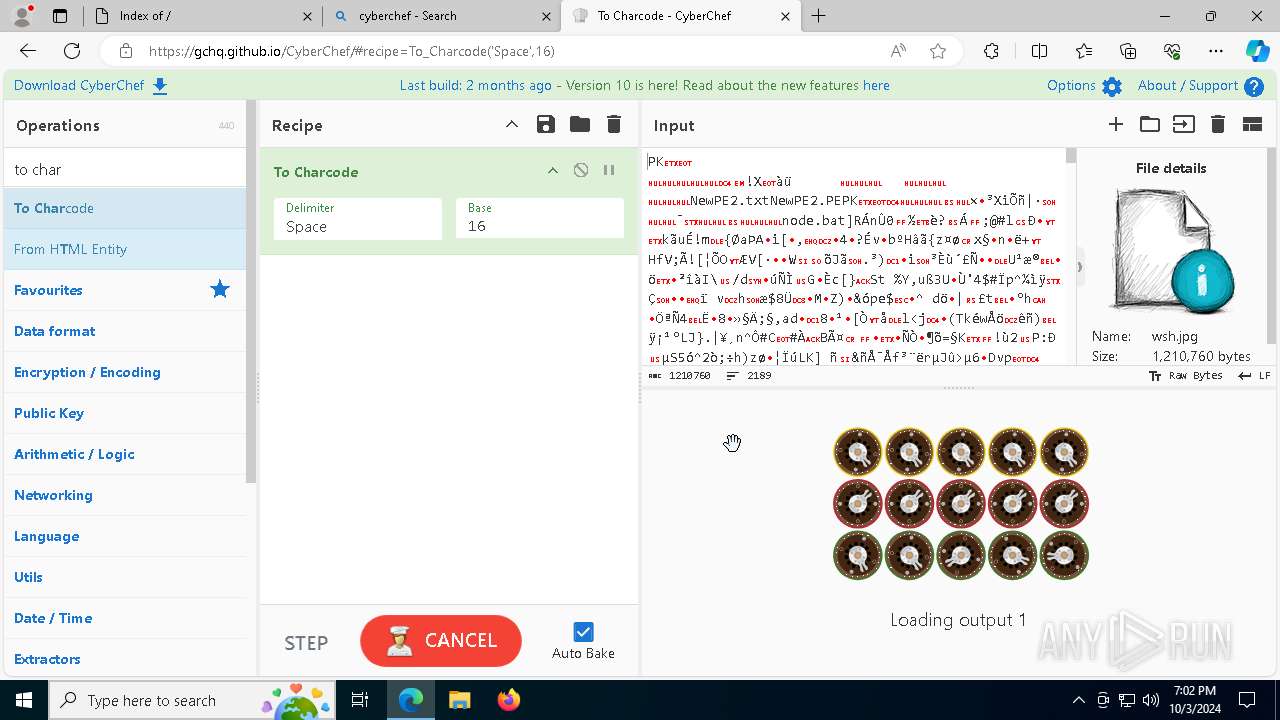Open File Explorer from taskbar
This screenshot has height=720, width=1280.
point(459,700)
